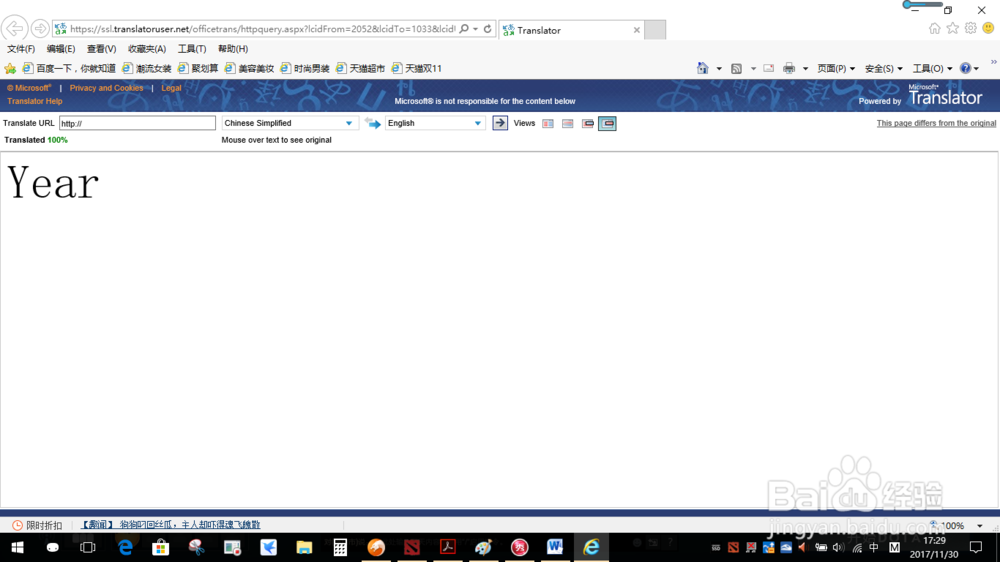Image resolution: width=1000 pixels, height=562 pixels.
Task: Open Chinese Simplified source language dropdown
Action: point(288,123)
